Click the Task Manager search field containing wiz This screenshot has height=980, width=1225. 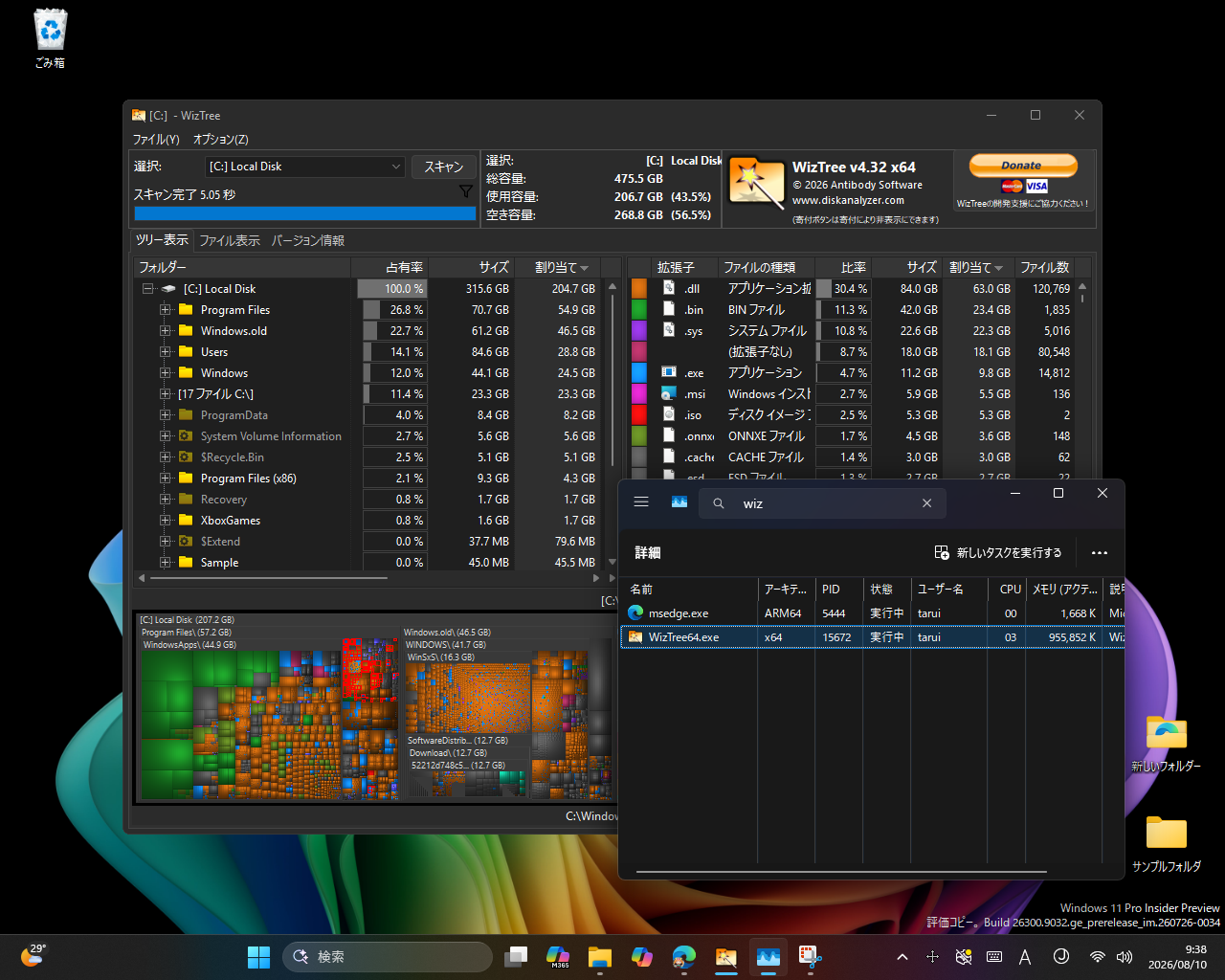(x=823, y=503)
